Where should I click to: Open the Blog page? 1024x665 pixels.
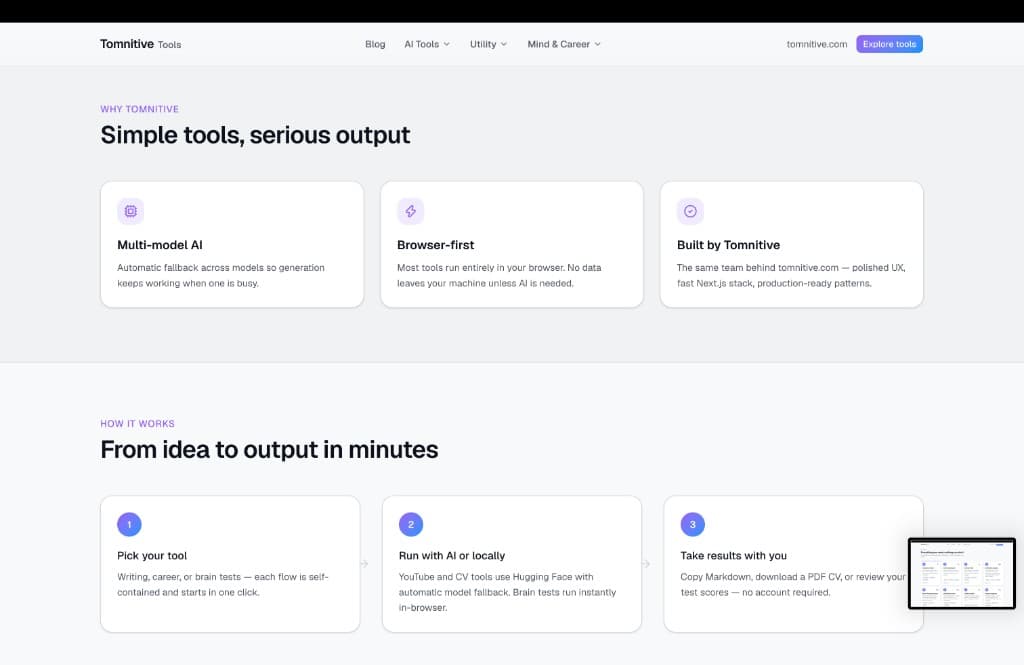tap(375, 44)
